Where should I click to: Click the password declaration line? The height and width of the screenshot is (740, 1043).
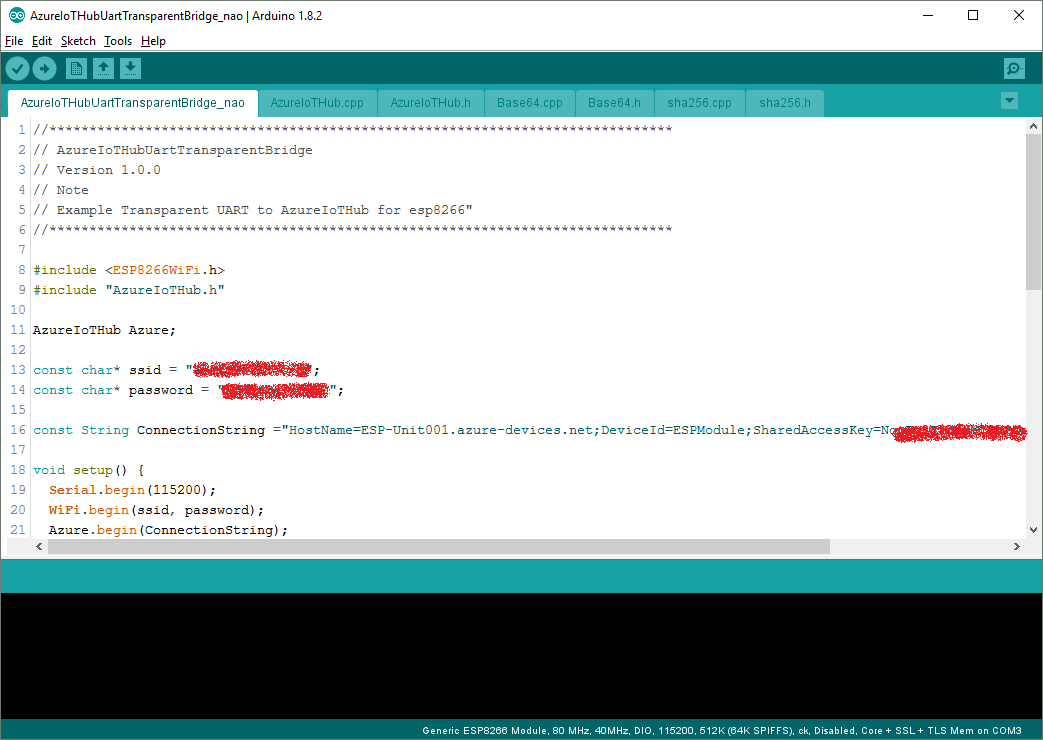[188, 390]
